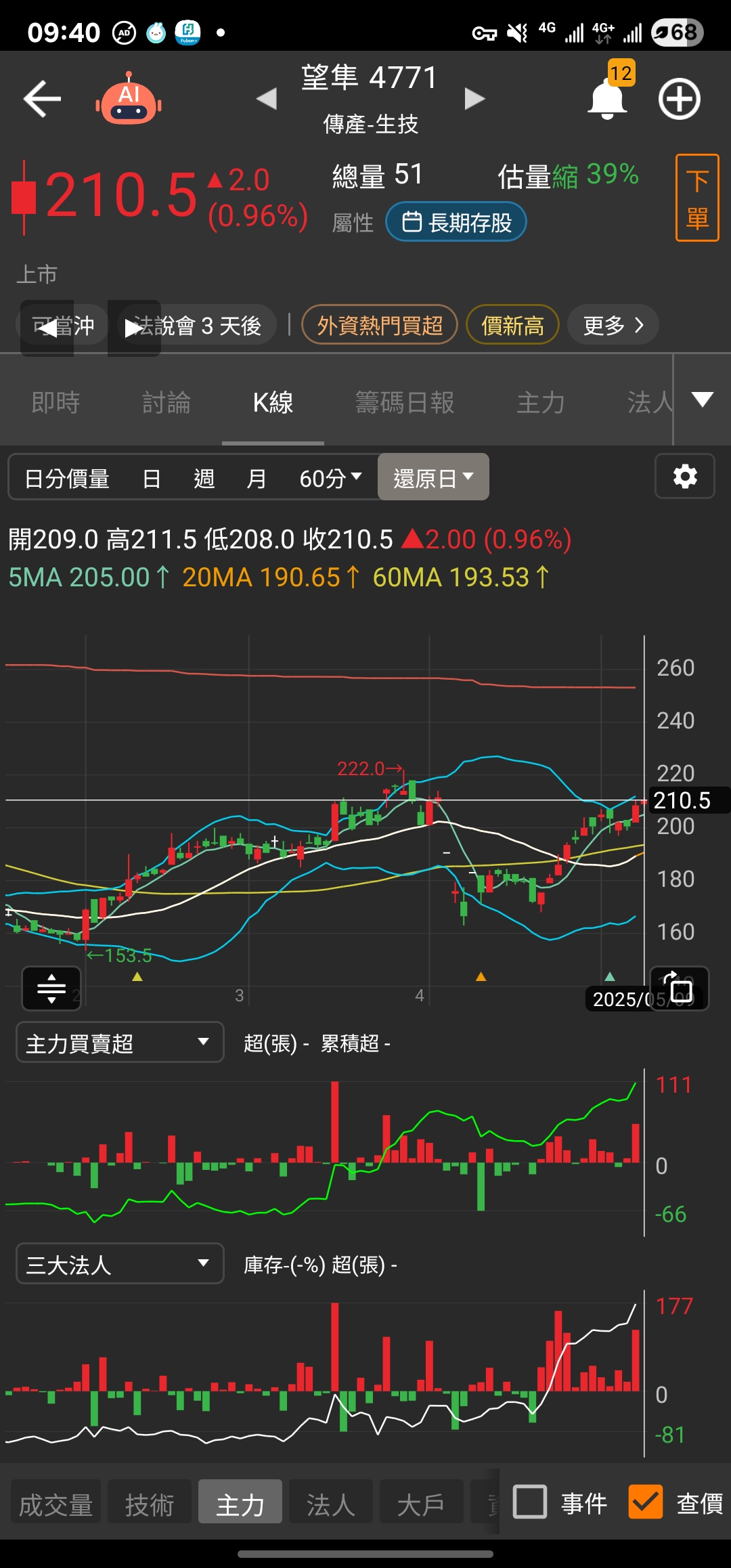Open 主力買賣超 indicator dropdown

(x=120, y=1043)
